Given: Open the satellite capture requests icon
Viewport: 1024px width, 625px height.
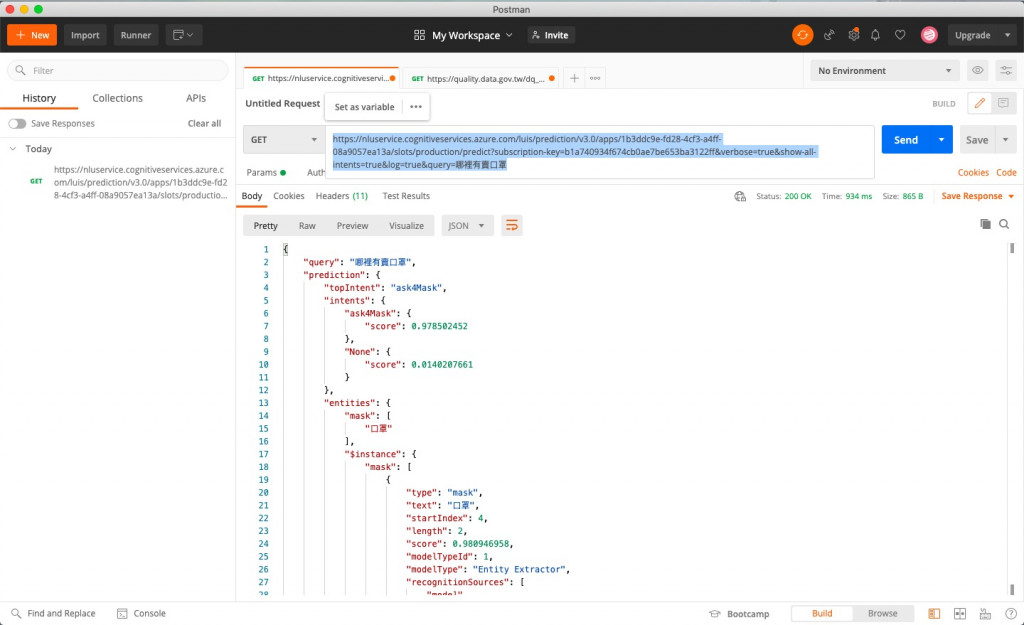Looking at the screenshot, I should [829, 35].
